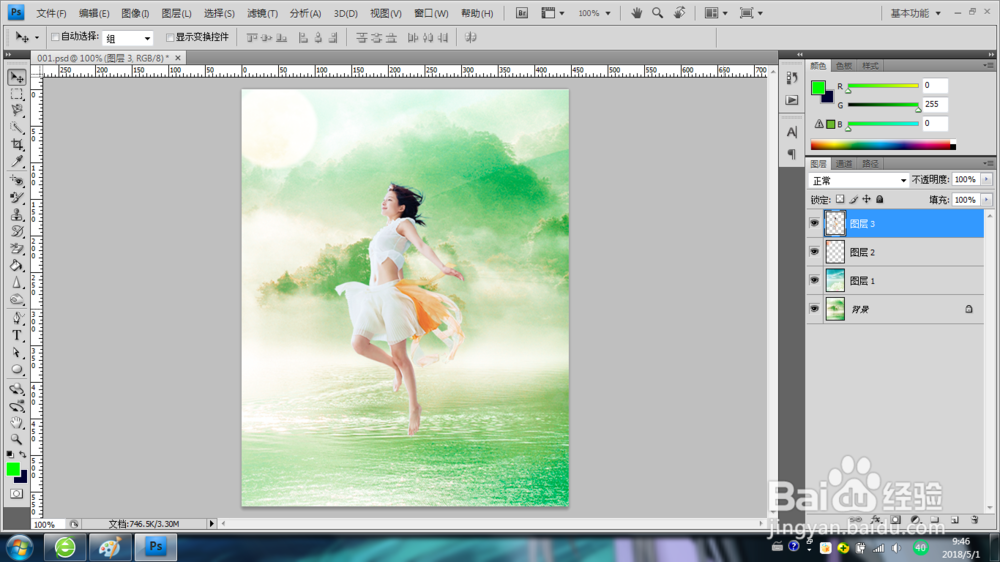Viewport: 1000px width, 562px height.
Task: Open the Color panel options menu
Action: pyautogui.click(x=988, y=65)
